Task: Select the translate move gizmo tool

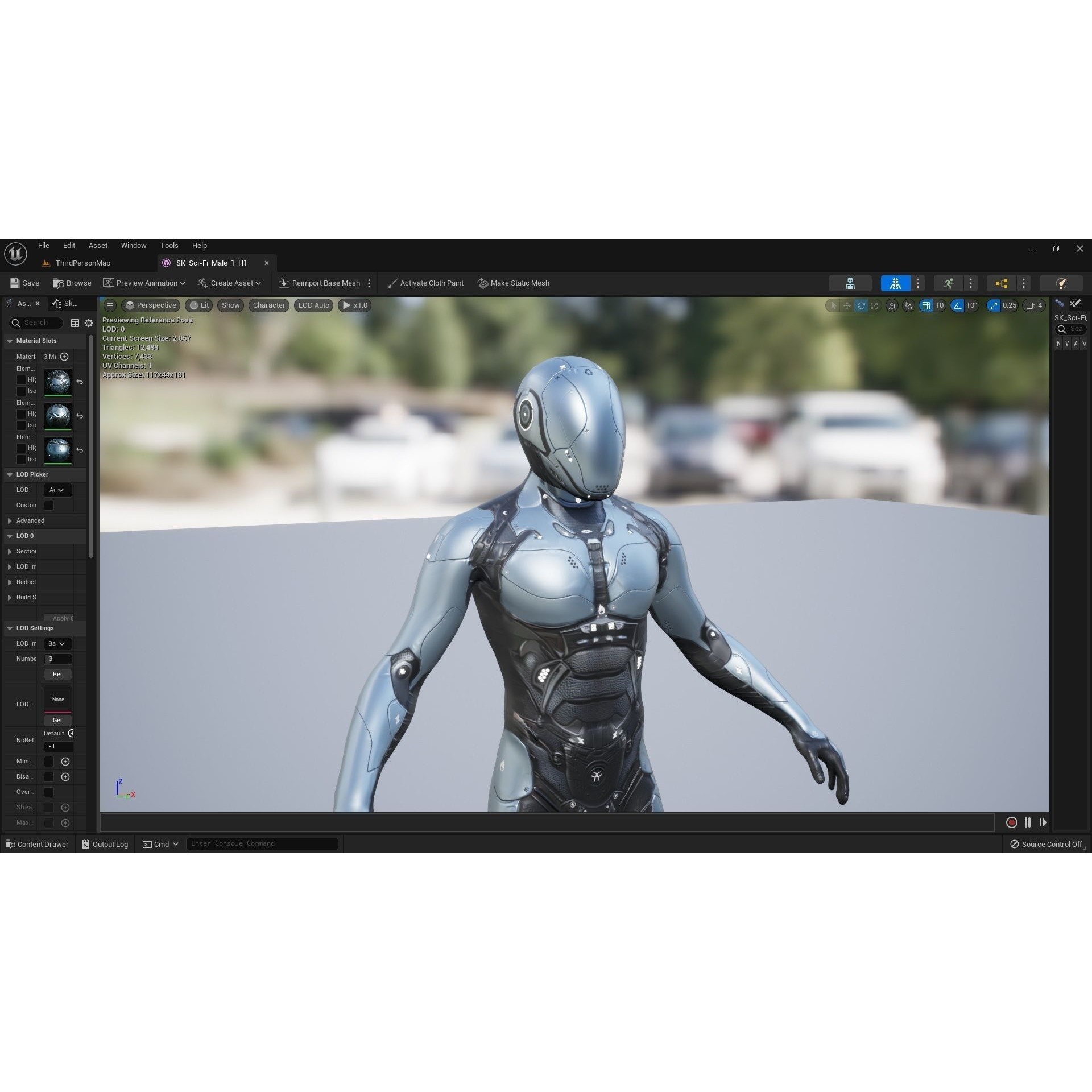Action: [847, 305]
